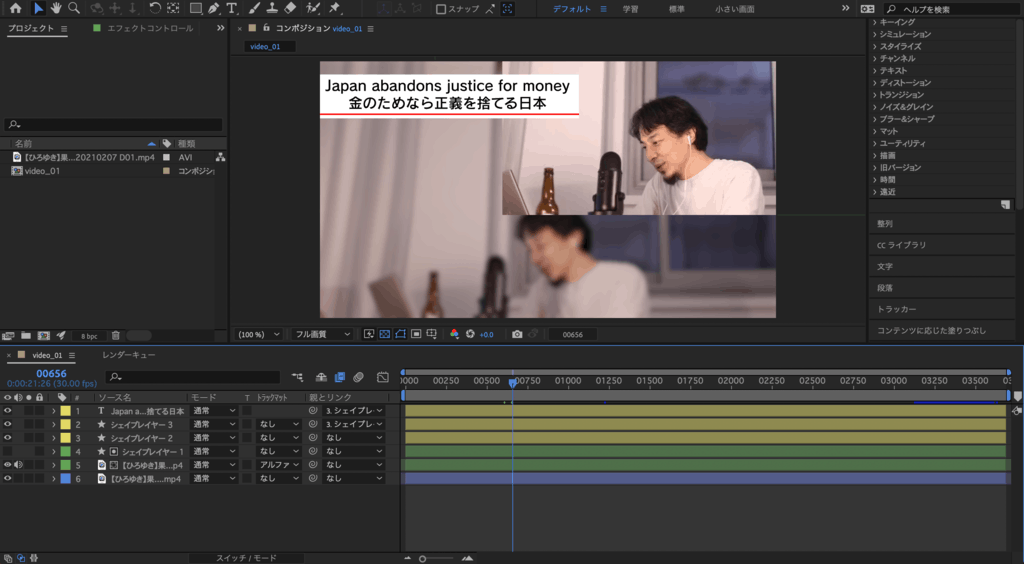Open the レンダーキュー tab
Viewport: 1024px width, 564px height.
(x=129, y=354)
